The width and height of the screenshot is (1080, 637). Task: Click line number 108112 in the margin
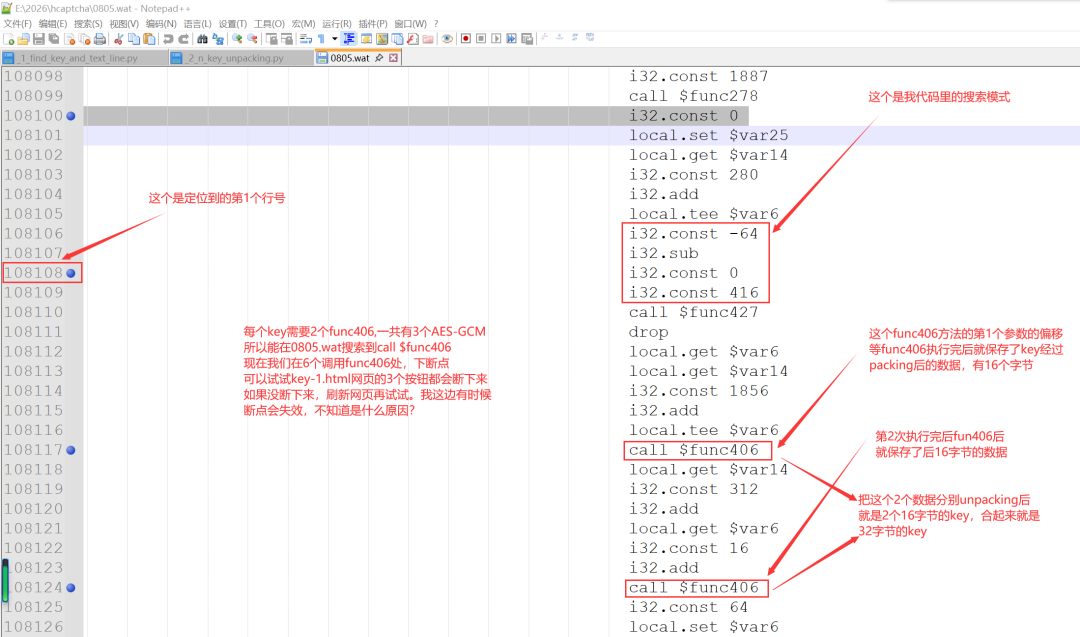33,351
